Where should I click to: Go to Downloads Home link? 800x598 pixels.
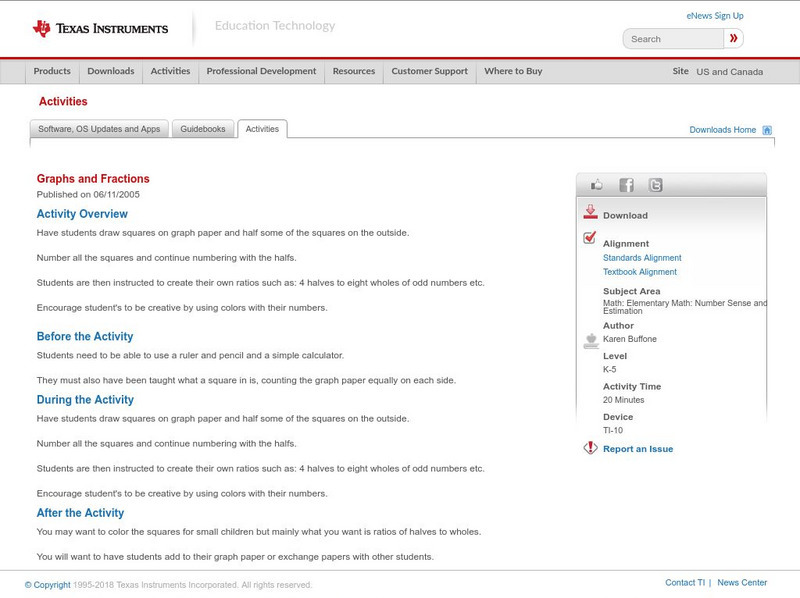pyautogui.click(x=722, y=130)
